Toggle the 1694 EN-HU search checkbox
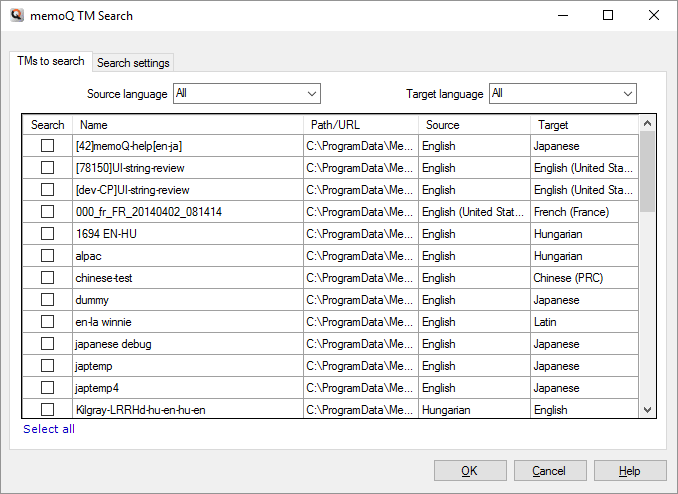 (47, 234)
